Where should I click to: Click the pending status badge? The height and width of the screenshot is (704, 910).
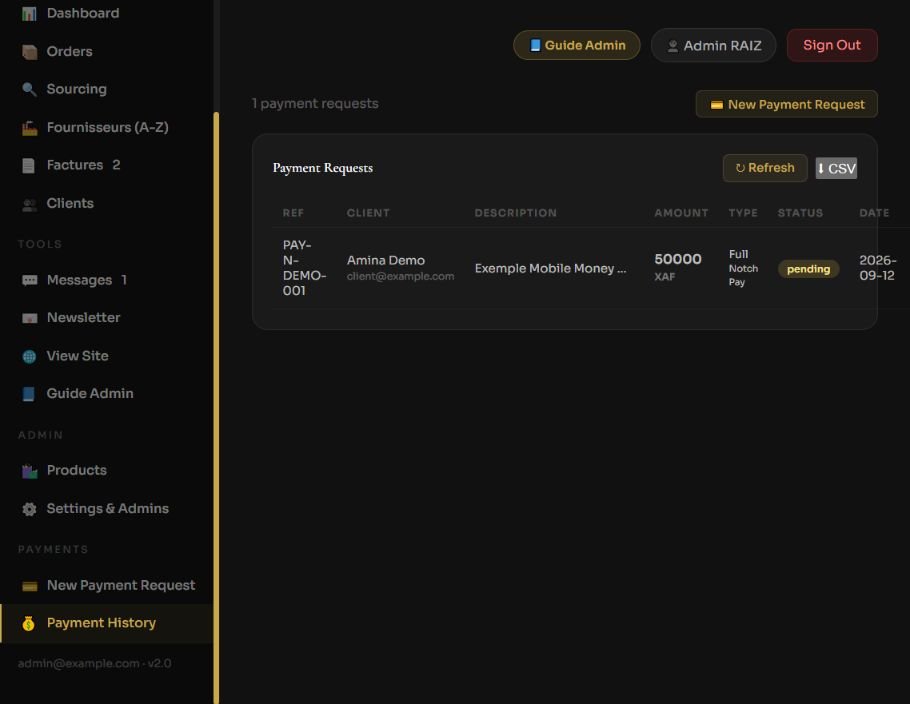point(808,269)
